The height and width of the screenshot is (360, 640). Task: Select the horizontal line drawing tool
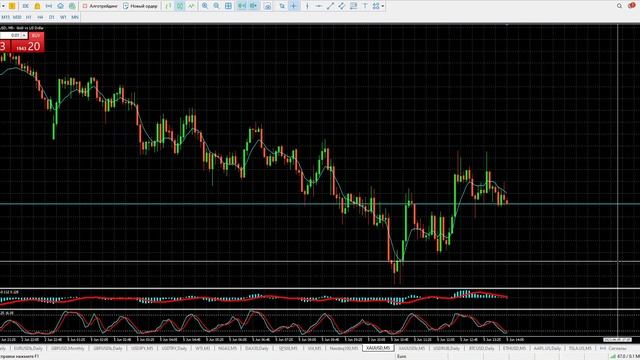tap(319, 6)
